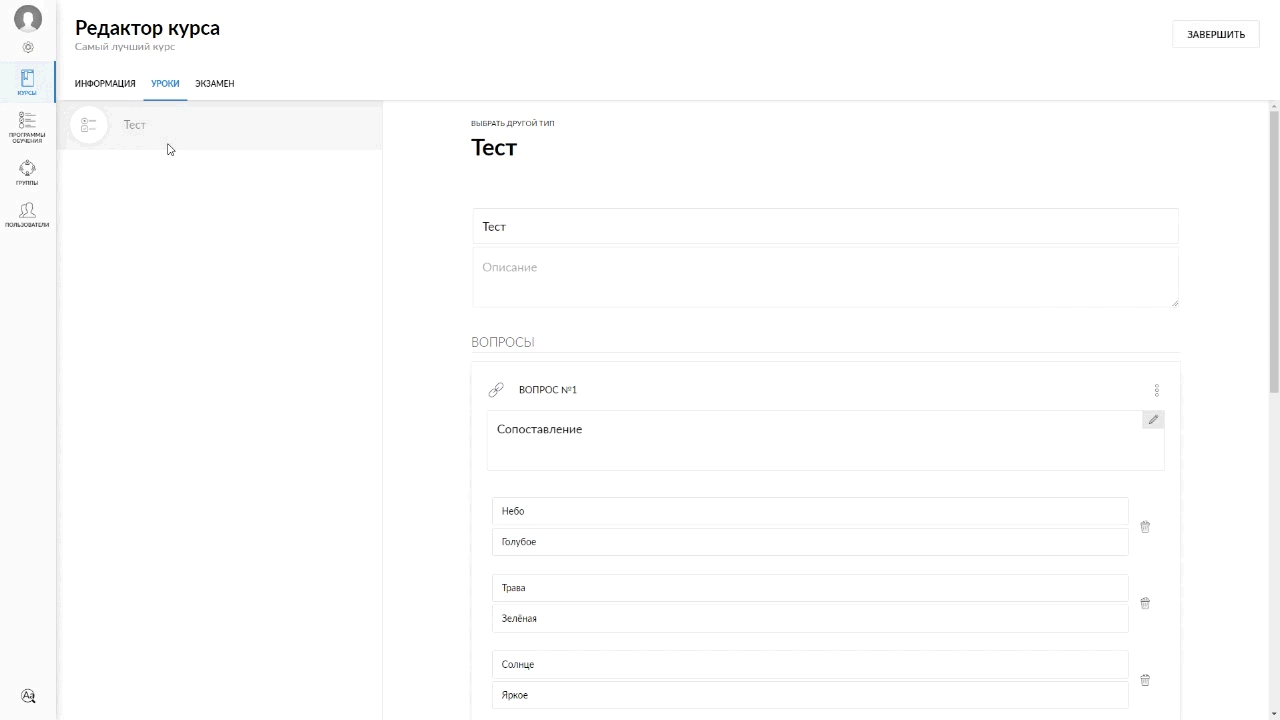Open Пользователи section in the sidebar
The height and width of the screenshot is (720, 1280).
(x=27, y=215)
